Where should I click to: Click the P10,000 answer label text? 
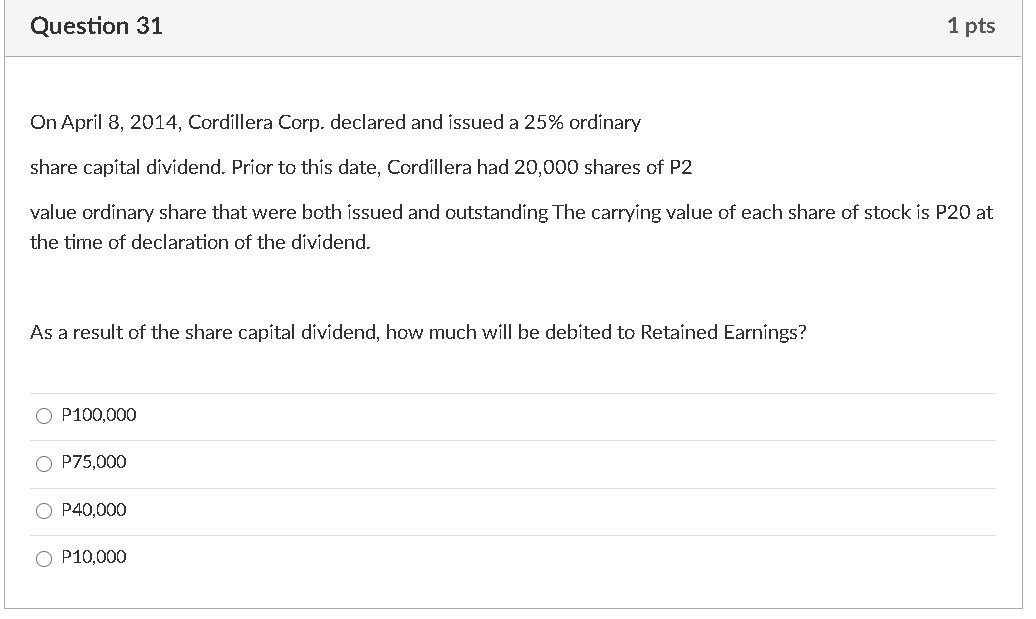pyautogui.click(x=93, y=557)
